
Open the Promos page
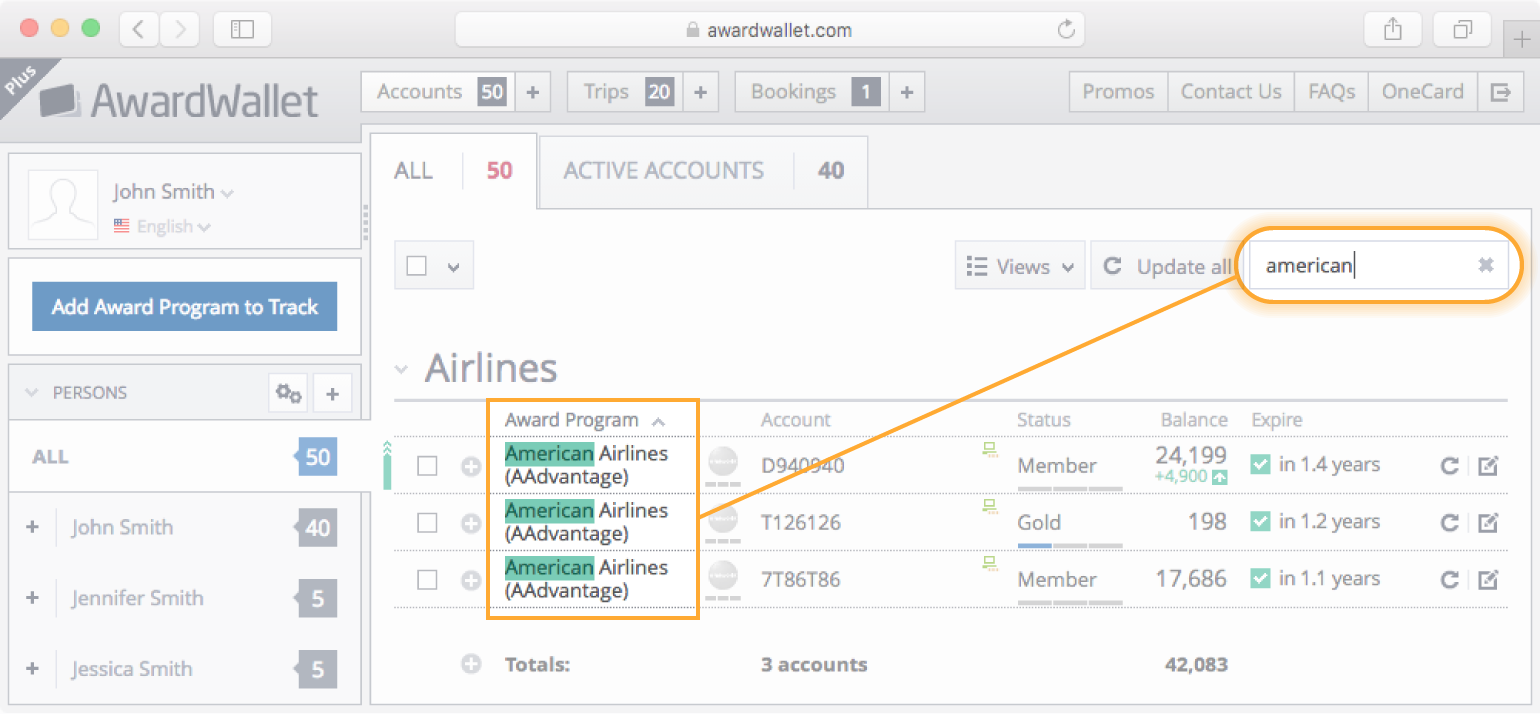click(x=1118, y=92)
